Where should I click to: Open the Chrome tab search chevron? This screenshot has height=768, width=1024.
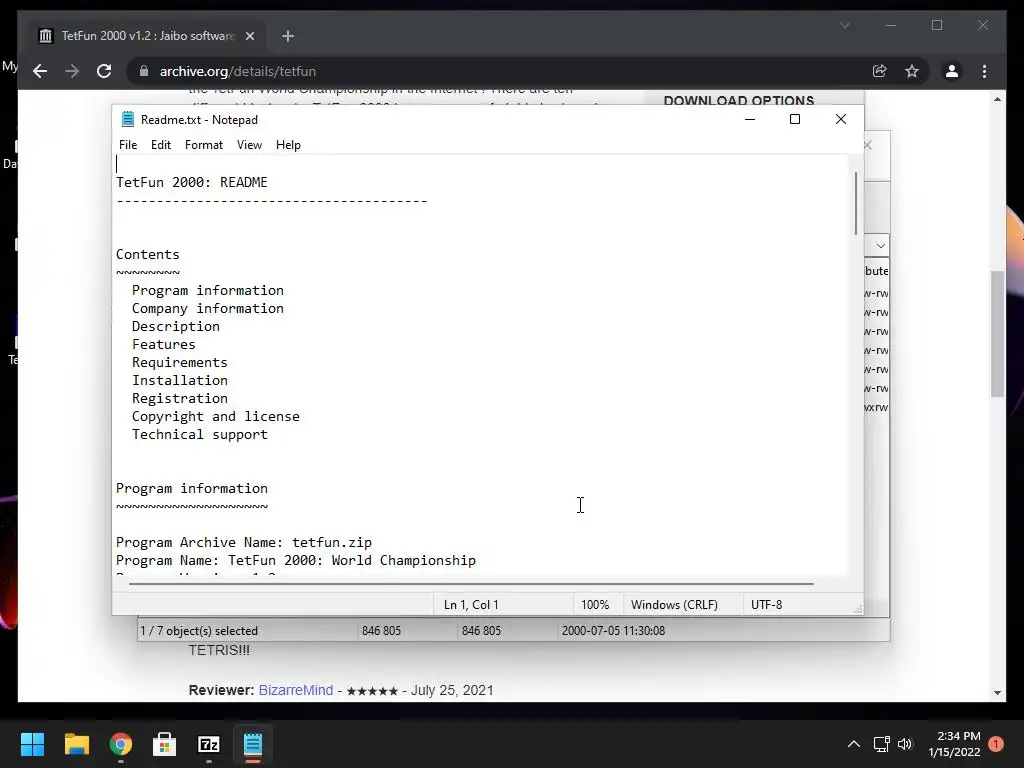coord(844,25)
